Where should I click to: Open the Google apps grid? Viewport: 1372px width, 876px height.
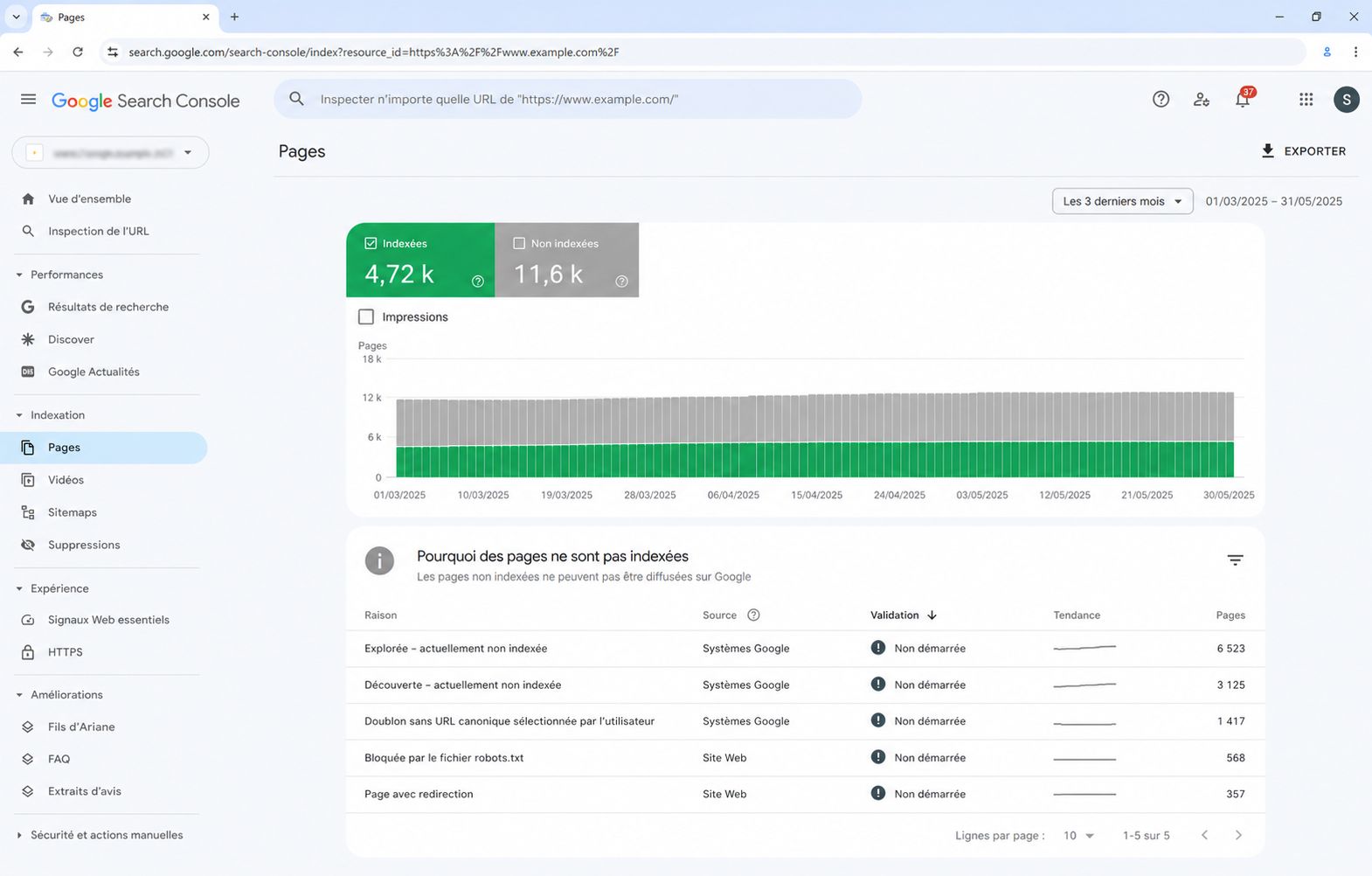click(1306, 100)
